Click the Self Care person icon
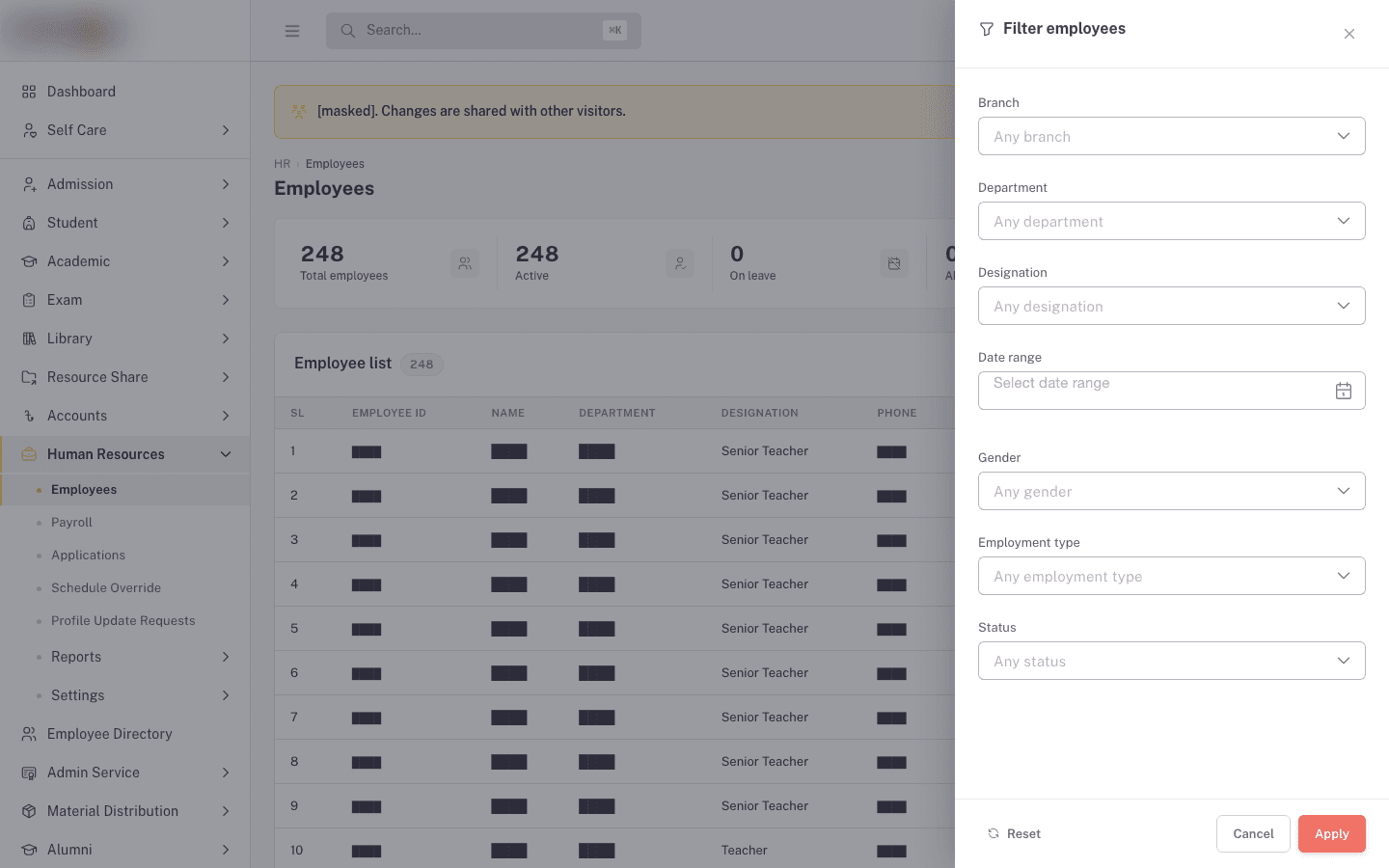The image size is (1389, 868). [x=29, y=130]
